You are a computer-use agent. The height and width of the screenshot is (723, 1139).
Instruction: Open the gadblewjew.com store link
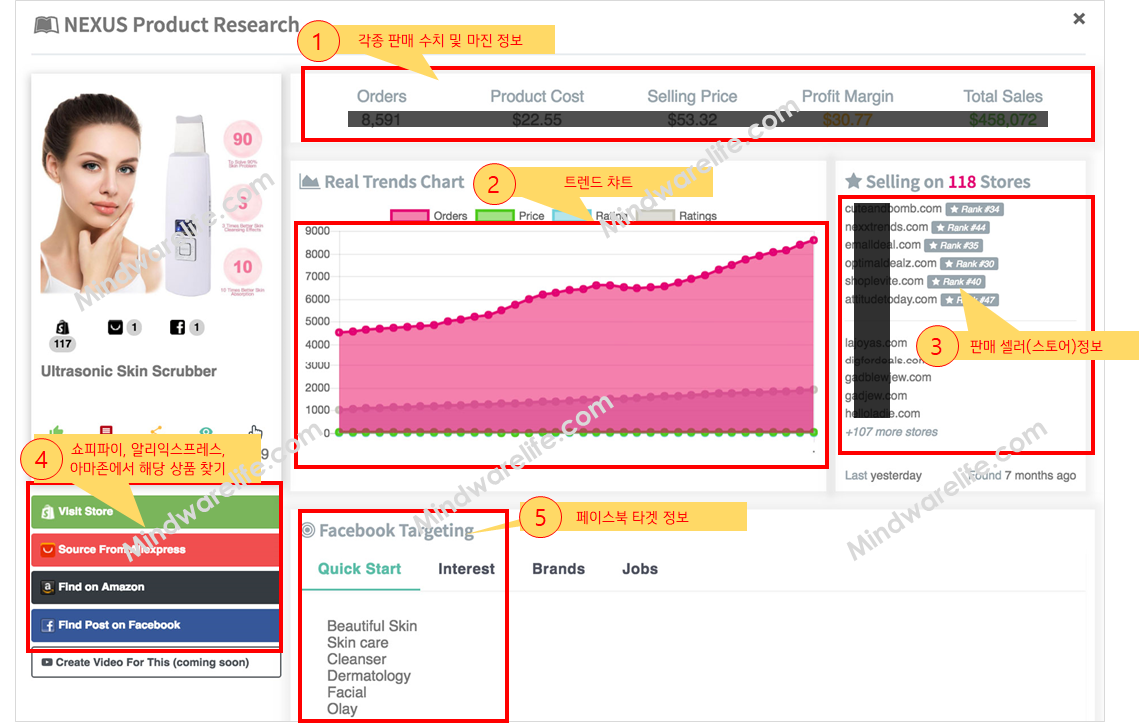coord(888,377)
